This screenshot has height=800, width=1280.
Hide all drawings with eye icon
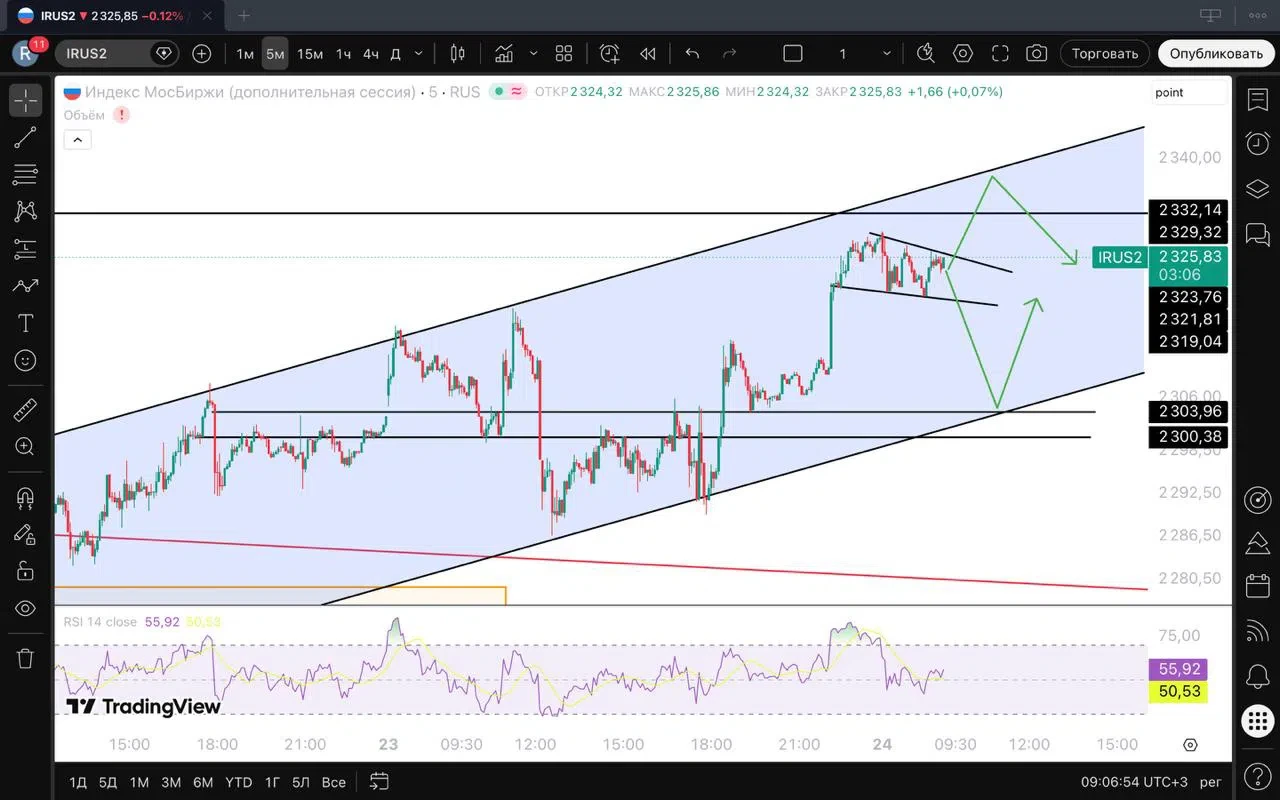pos(25,608)
